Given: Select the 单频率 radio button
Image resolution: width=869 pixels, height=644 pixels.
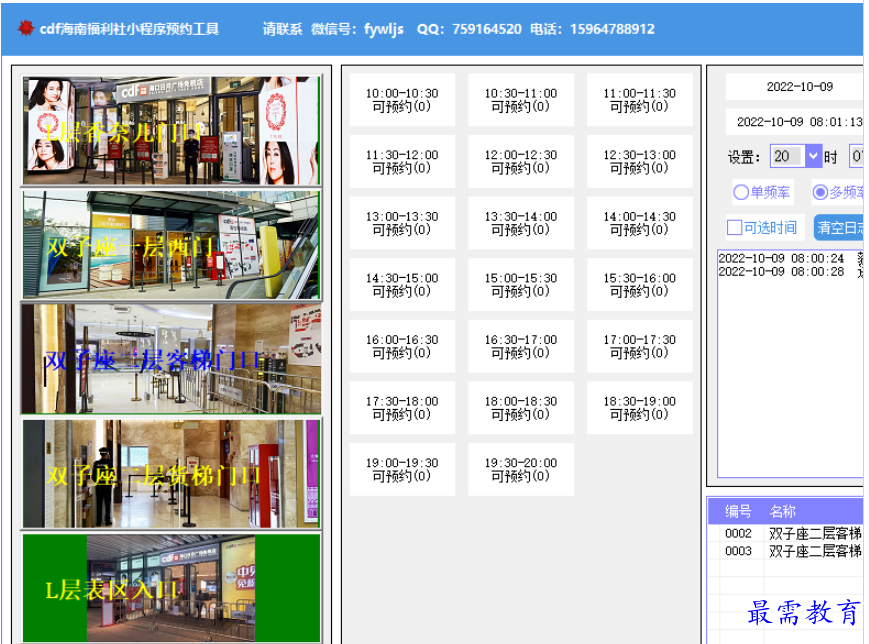Looking at the screenshot, I should (762, 192).
